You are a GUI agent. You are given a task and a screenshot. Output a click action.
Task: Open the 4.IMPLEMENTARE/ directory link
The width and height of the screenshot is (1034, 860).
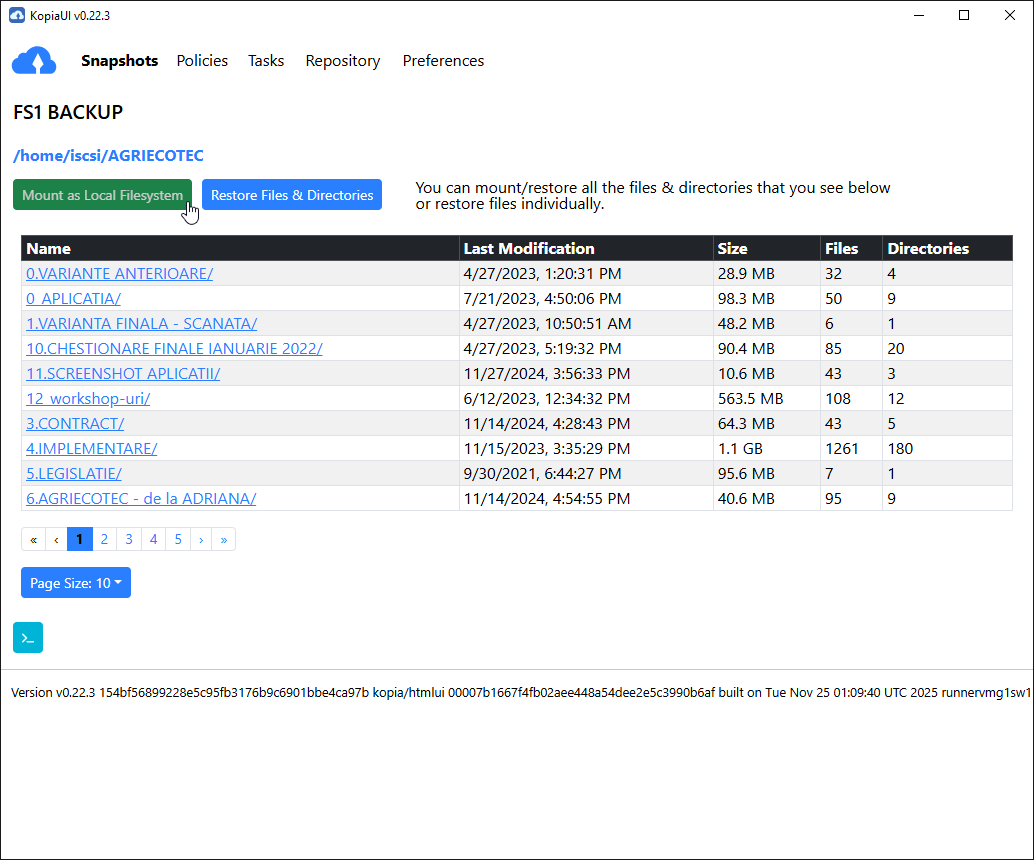pyautogui.click(x=92, y=449)
